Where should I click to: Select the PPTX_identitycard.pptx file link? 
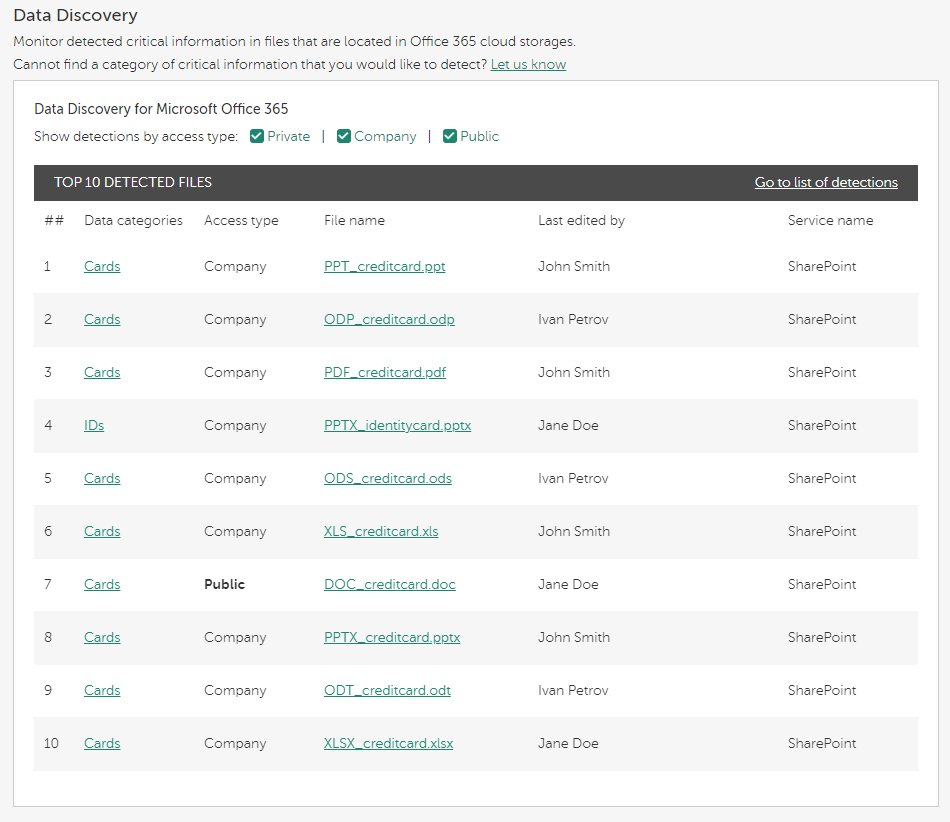(397, 425)
